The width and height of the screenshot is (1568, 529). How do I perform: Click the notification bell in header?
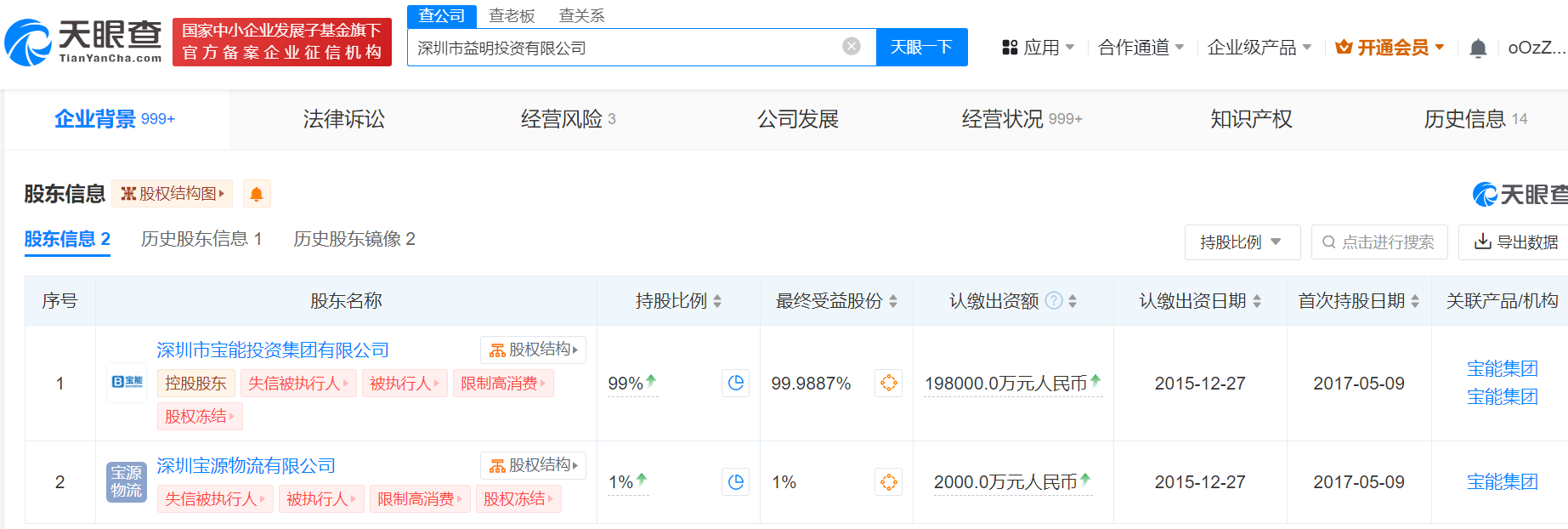[x=1478, y=48]
